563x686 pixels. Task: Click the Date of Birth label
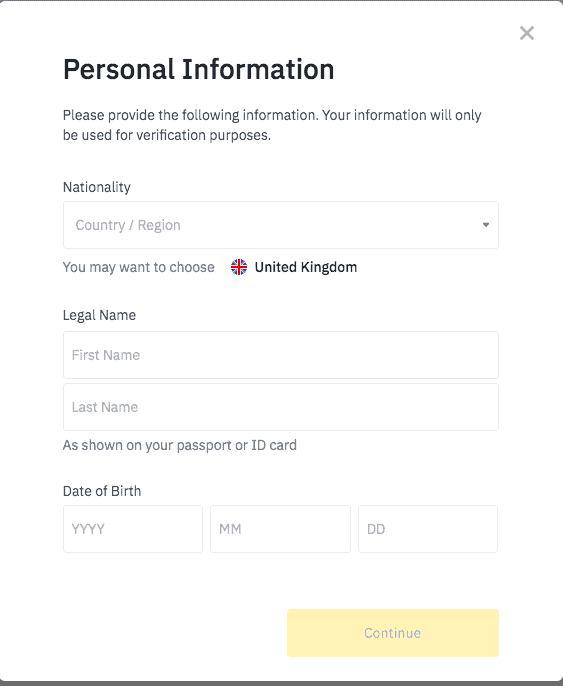[102, 491]
